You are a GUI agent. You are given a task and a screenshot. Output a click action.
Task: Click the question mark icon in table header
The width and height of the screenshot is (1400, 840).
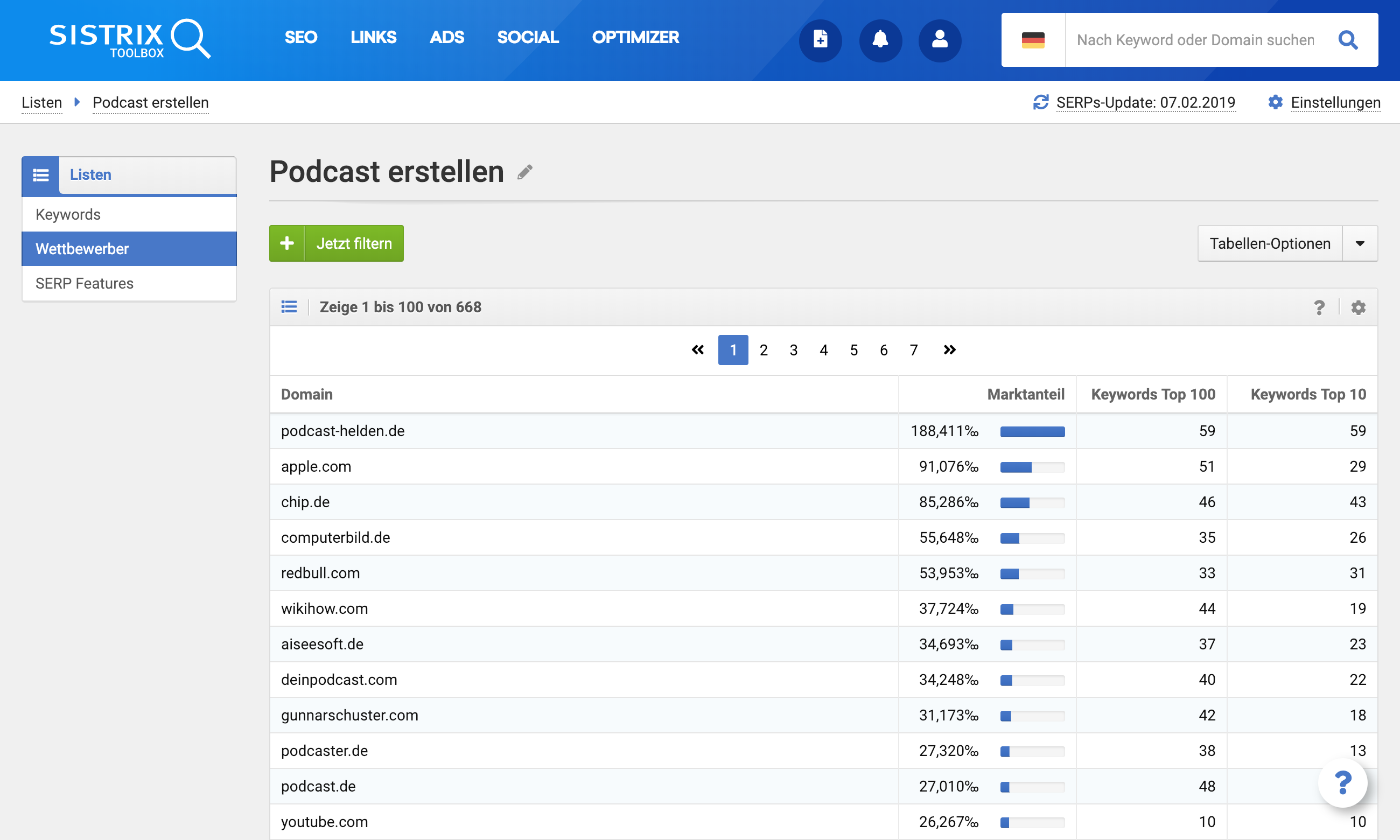(1319, 307)
